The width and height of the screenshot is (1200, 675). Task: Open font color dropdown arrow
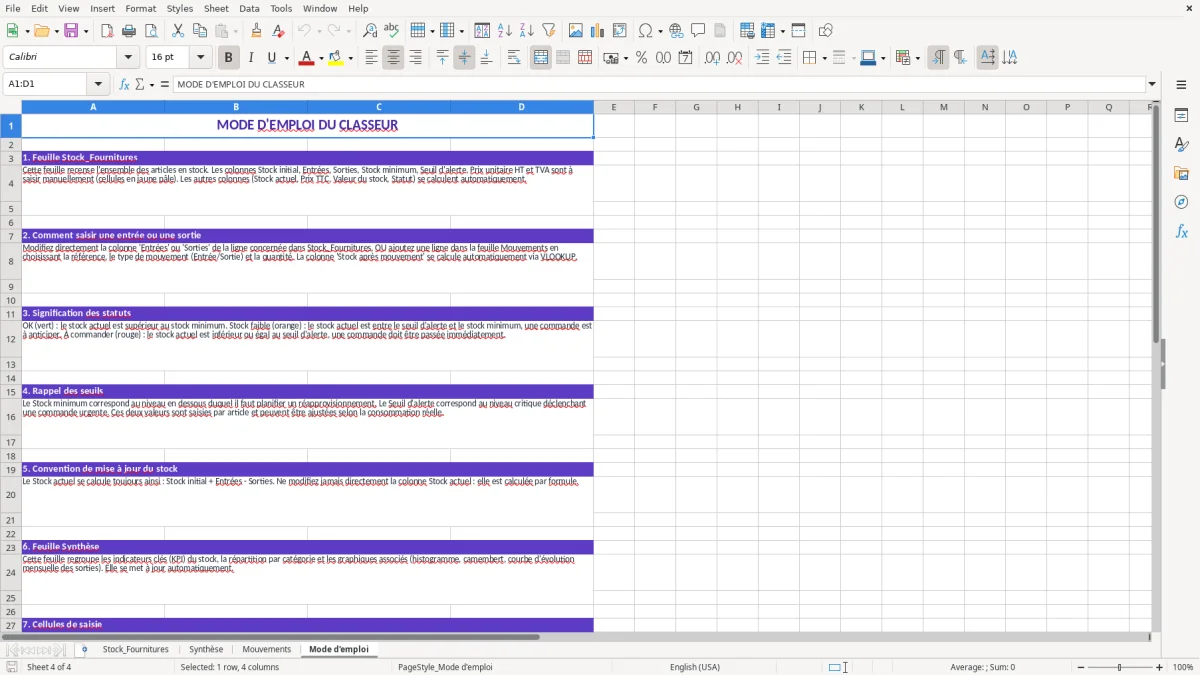pos(321,58)
